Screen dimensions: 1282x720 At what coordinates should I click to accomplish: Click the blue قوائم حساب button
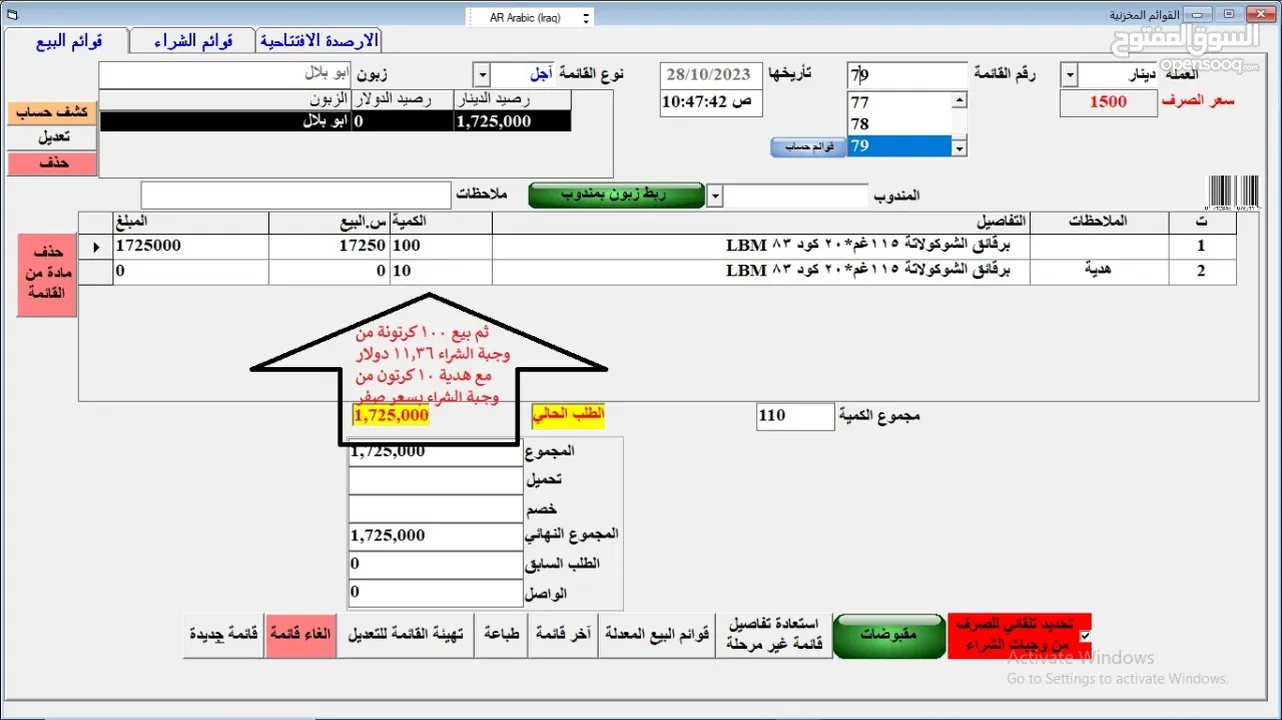(808, 147)
